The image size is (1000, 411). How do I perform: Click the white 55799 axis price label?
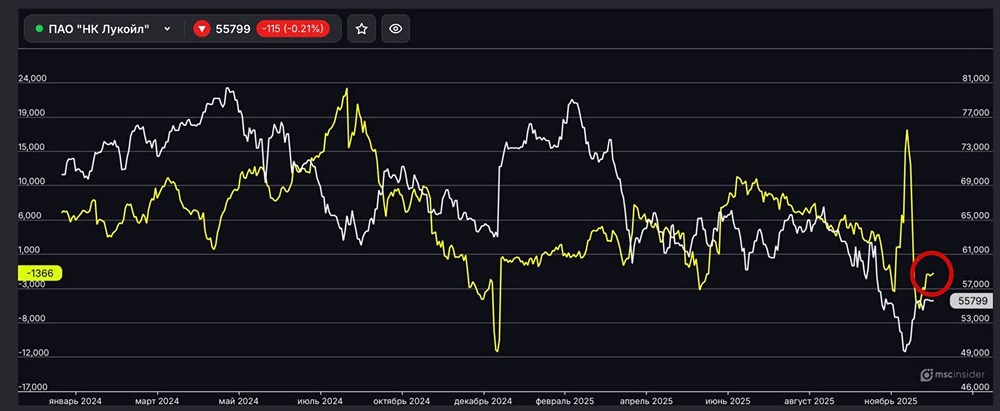(x=973, y=301)
